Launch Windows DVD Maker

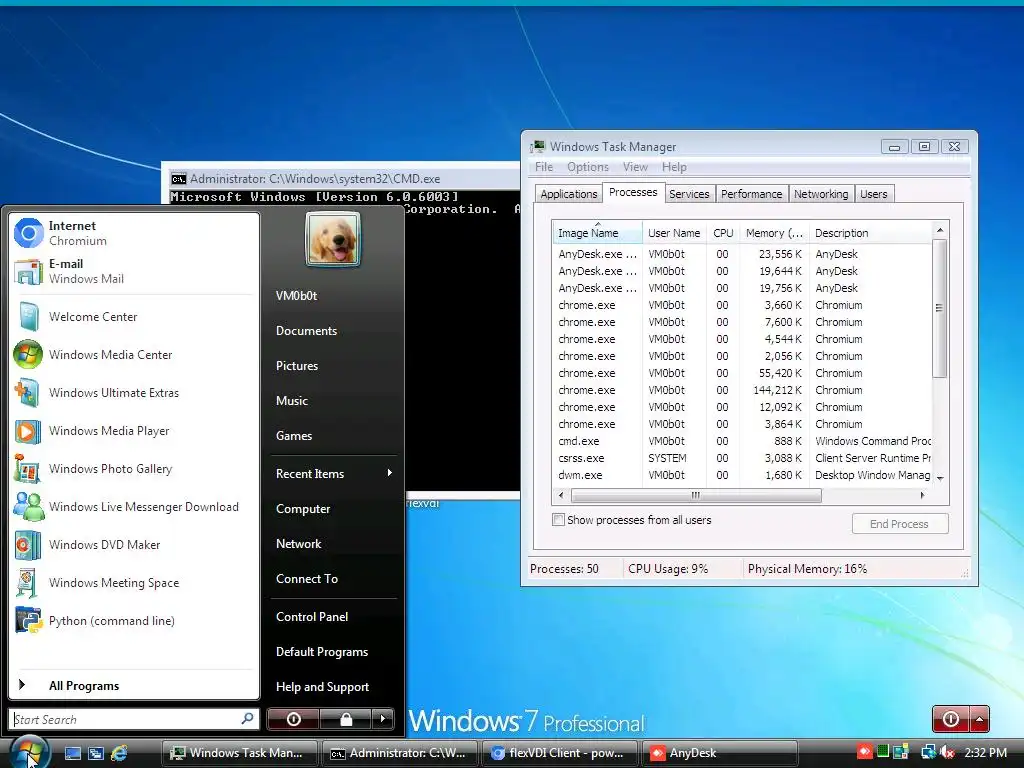(x=134, y=545)
